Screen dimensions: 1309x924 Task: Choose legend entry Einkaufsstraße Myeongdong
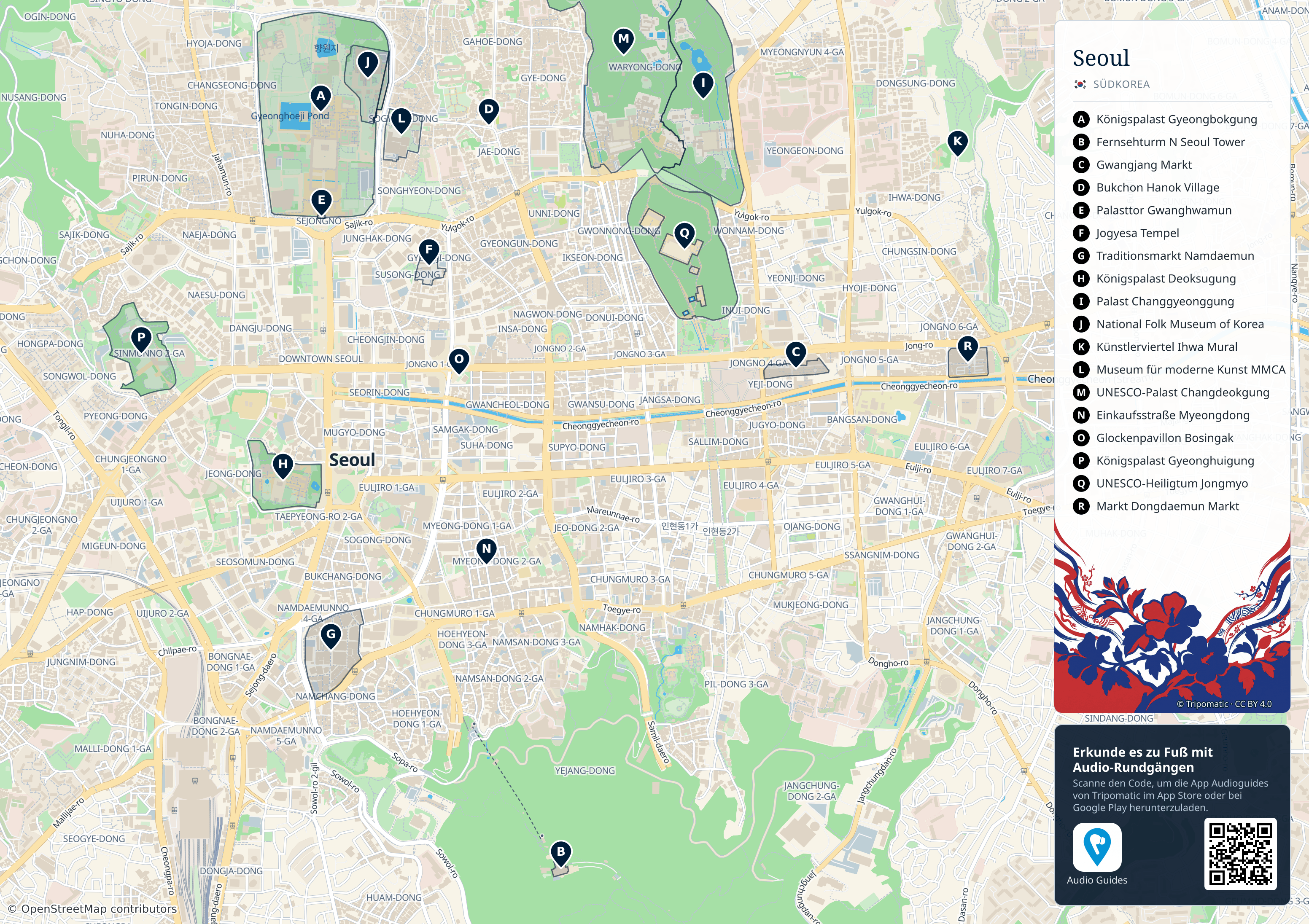pyautogui.click(x=1161, y=415)
